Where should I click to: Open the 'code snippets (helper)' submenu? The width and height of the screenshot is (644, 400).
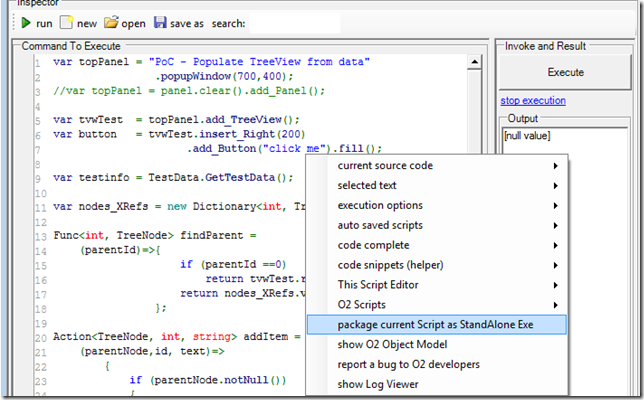click(437, 265)
